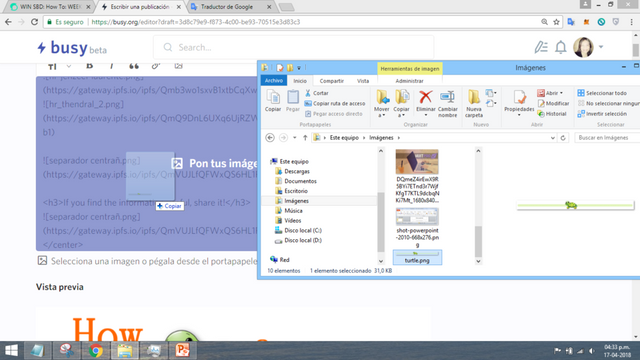Image resolution: width=640 pixels, height=360 pixels.
Task: Click Invertir selección
Action: [x=602, y=114]
